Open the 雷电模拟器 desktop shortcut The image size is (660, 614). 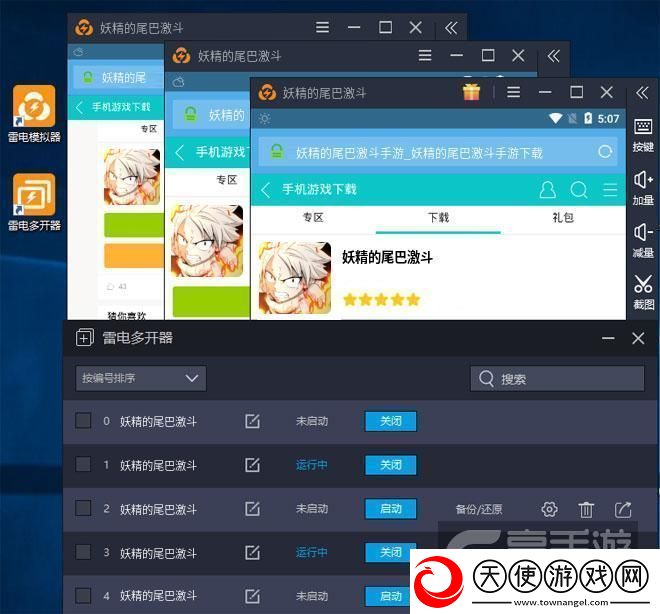[34, 114]
